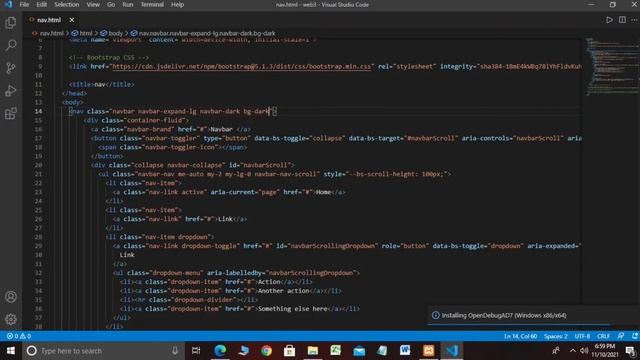Open the Explorer view in activity bar
640x360 pixels.
11,22
